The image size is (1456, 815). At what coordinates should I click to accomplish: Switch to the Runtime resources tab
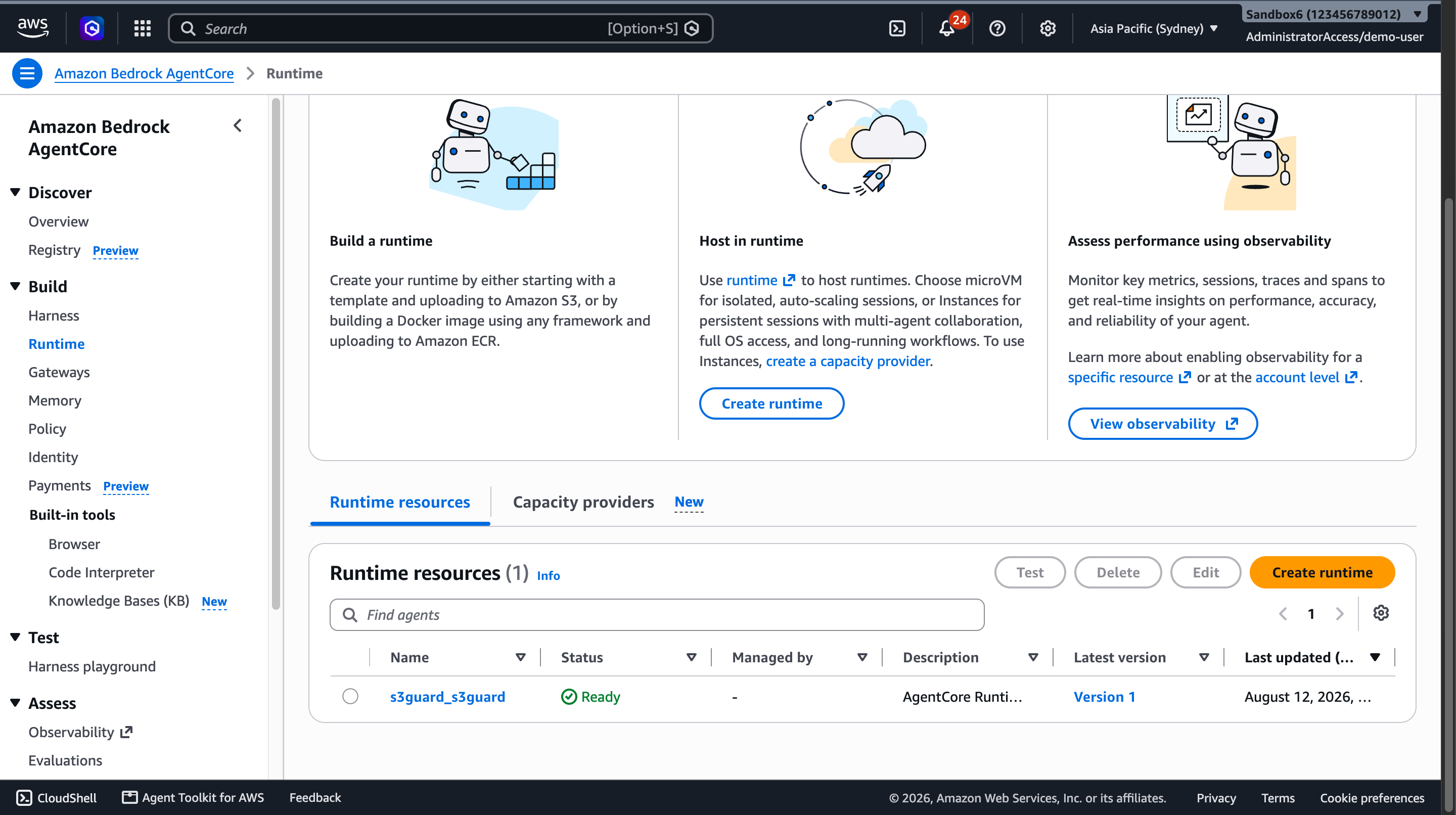pos(399,502)
